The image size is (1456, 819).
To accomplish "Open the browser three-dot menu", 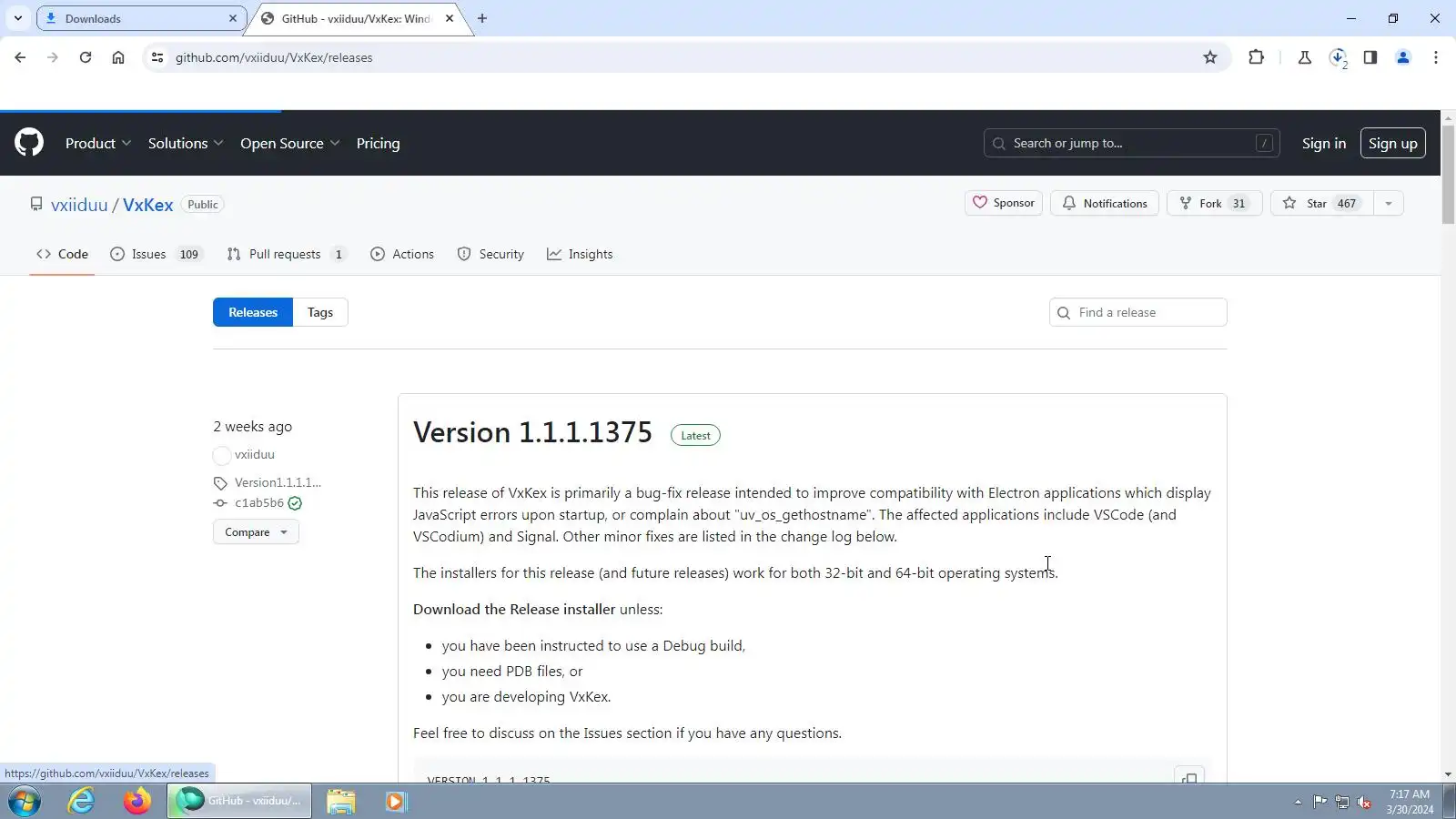I will pyautogui.click(x=1436, y=57).
